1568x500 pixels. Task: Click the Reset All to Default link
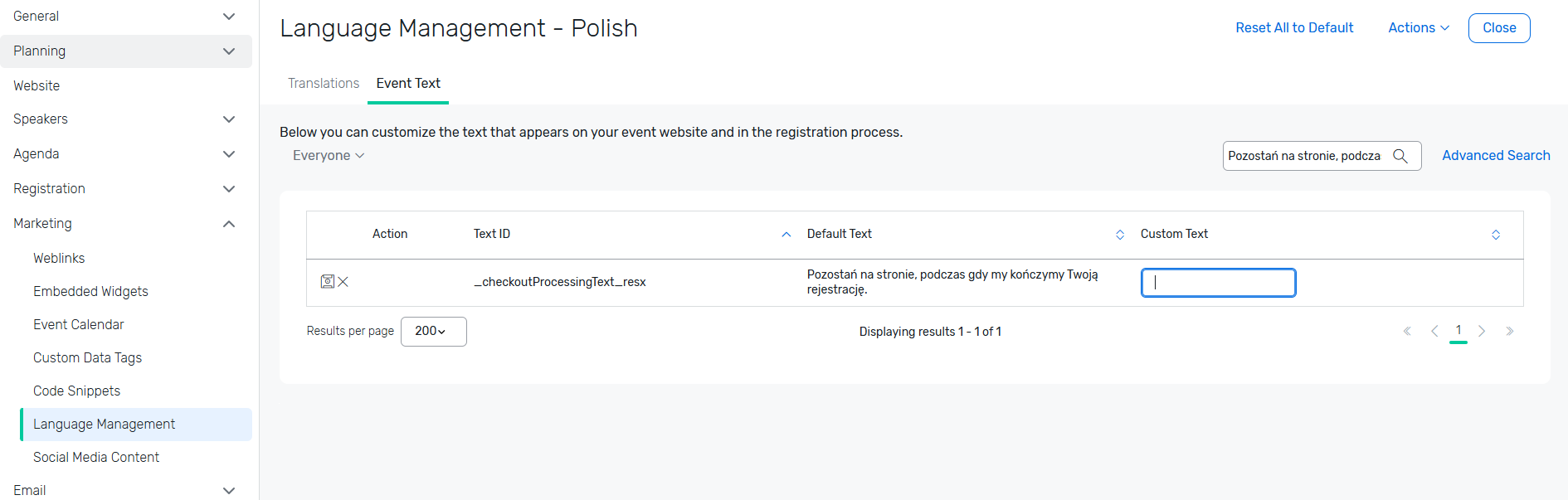(1294, 28)
